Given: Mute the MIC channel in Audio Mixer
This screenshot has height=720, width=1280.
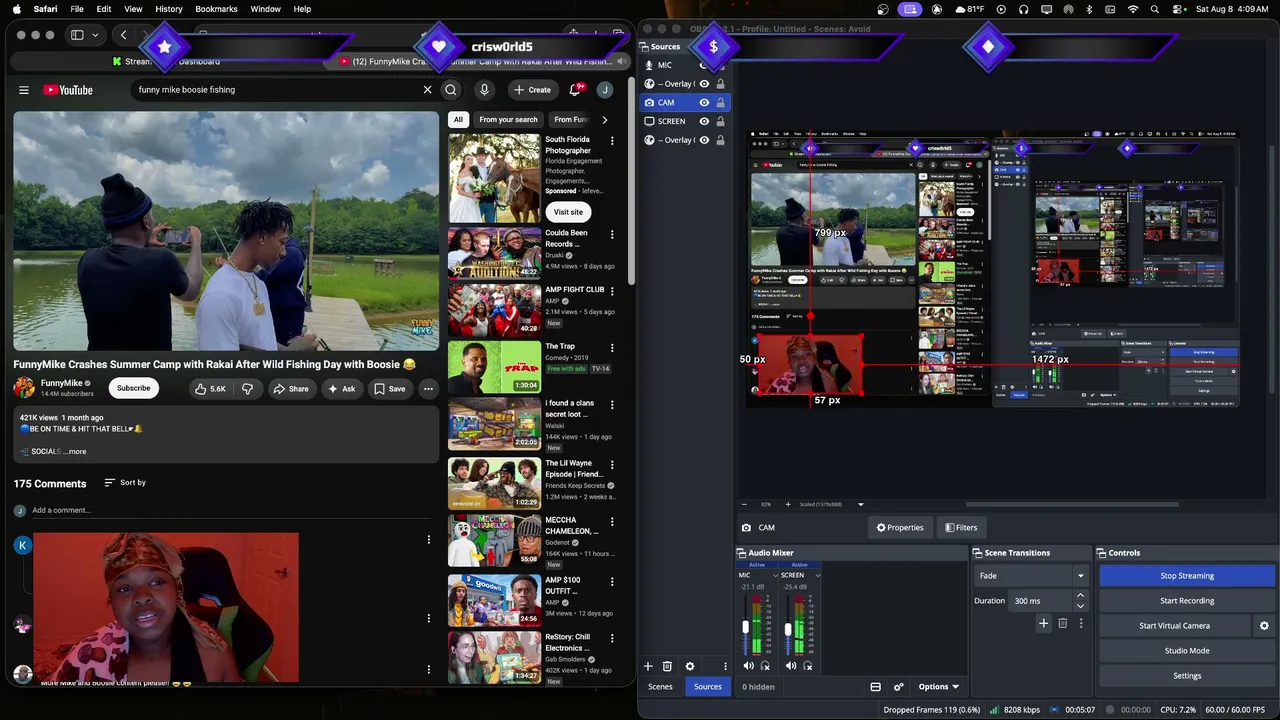Looking at the screenshot, I should pos(748,666).
